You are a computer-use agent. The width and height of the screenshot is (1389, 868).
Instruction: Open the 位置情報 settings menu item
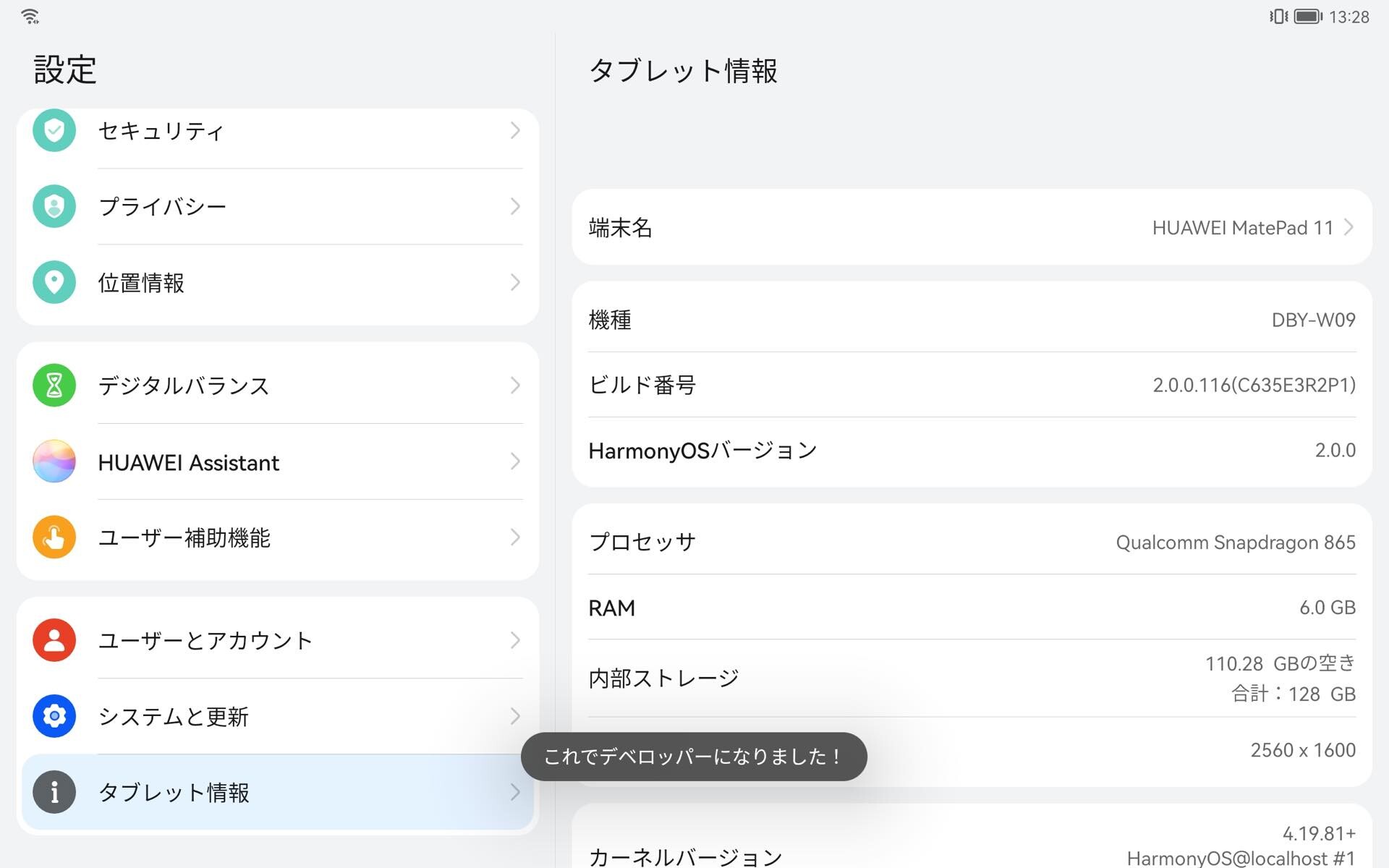[141, 283]
